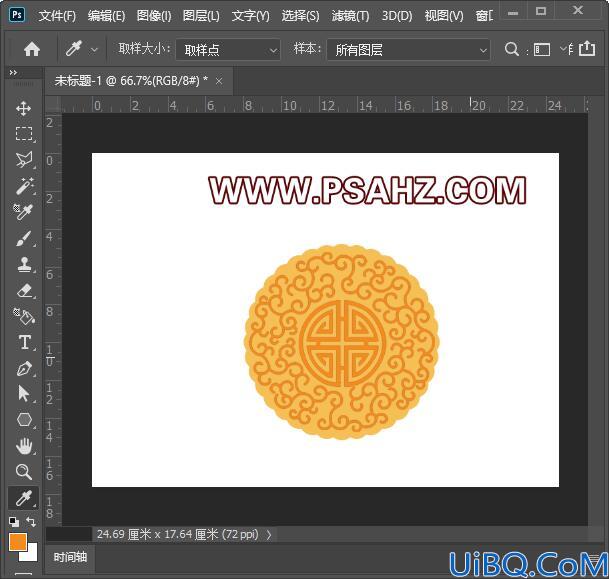Select the Zoom tool
Image resolution: width=609 pixels, height=579 pixels.
click(24, 472)
